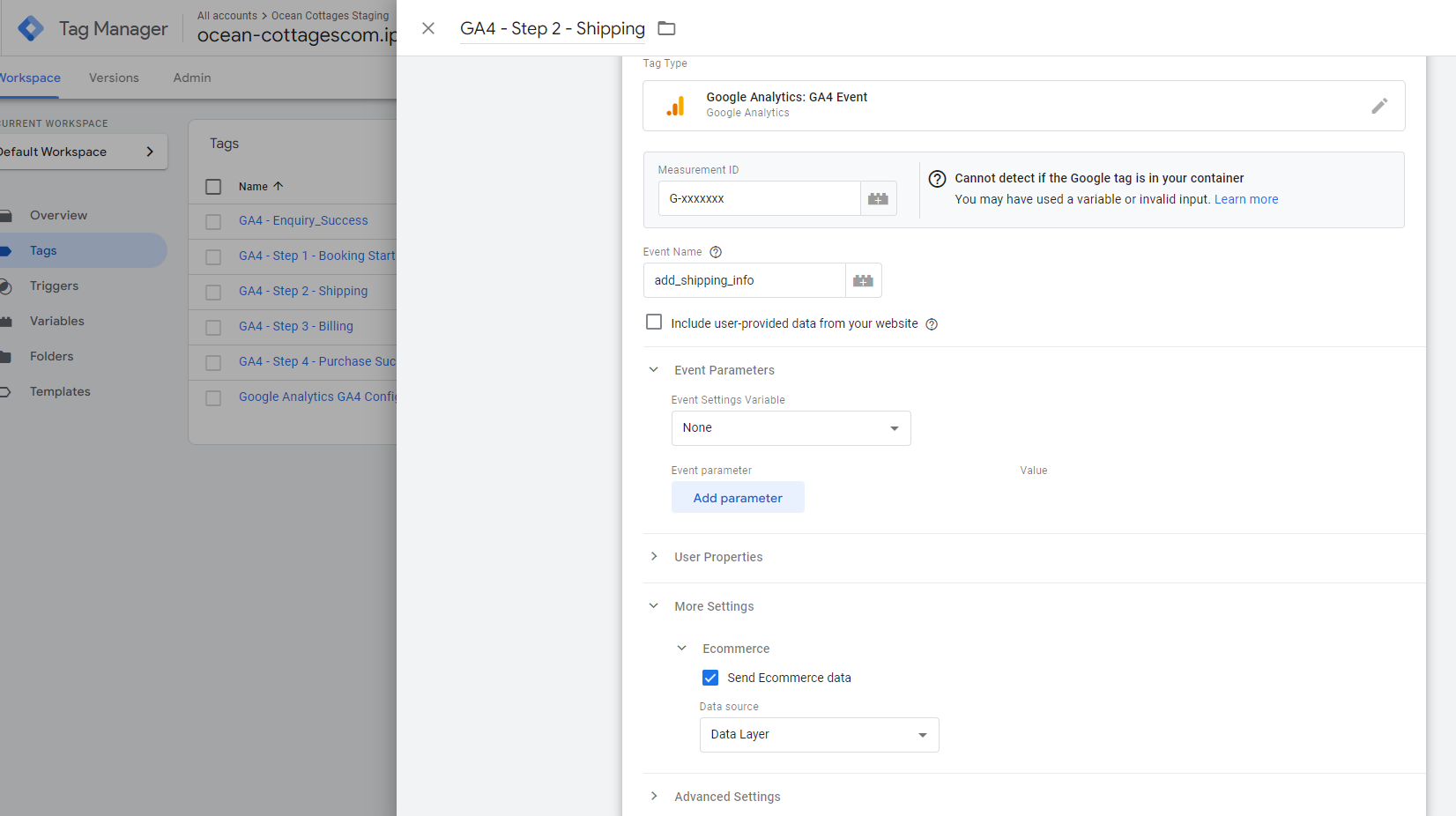Image resolution: width=1456 pixels, height=816 pixels.
Task: Check the GA4 - Step 4 row checkbox
Action: tap(213, 363)
